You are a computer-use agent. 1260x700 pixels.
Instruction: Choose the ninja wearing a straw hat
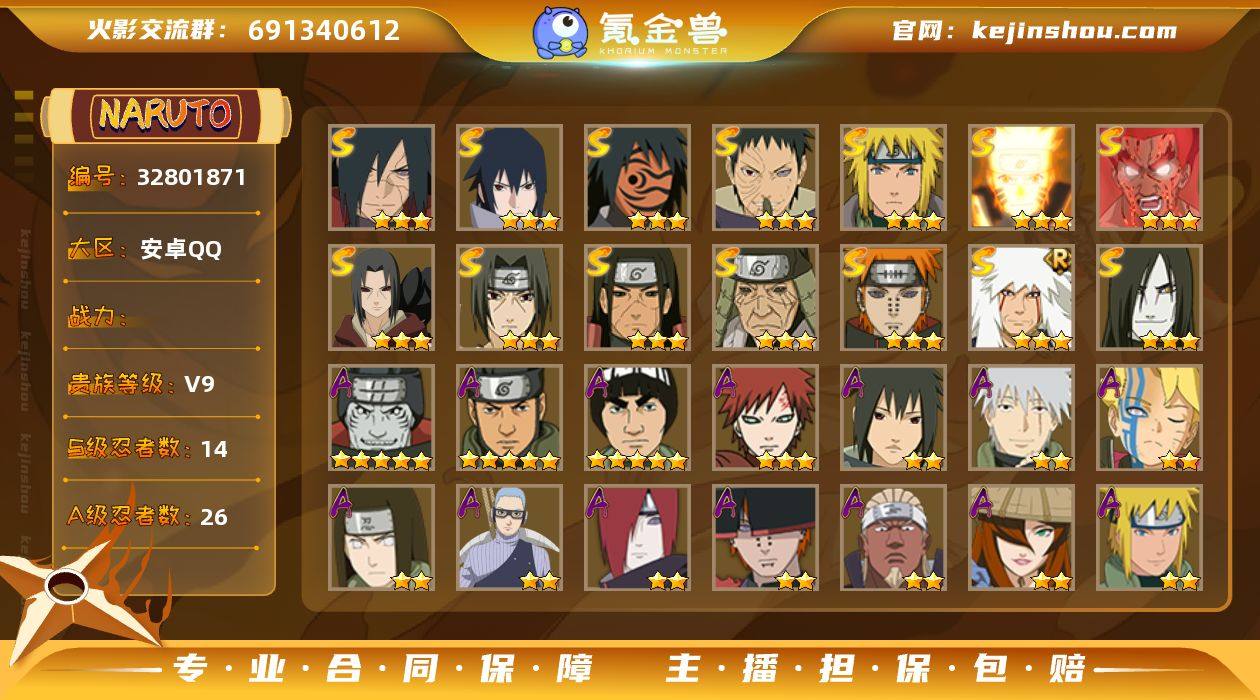[x=1022, y=538]
